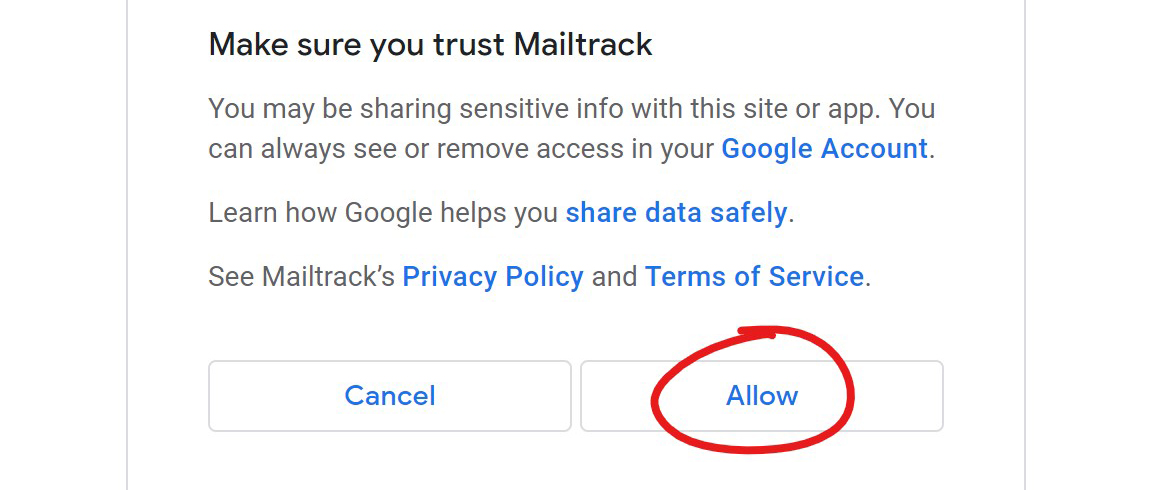Viewport: 1170px width, 490px height.
Task: Review access via the Google Account hyperlink
Action: [x=824, y=149]
